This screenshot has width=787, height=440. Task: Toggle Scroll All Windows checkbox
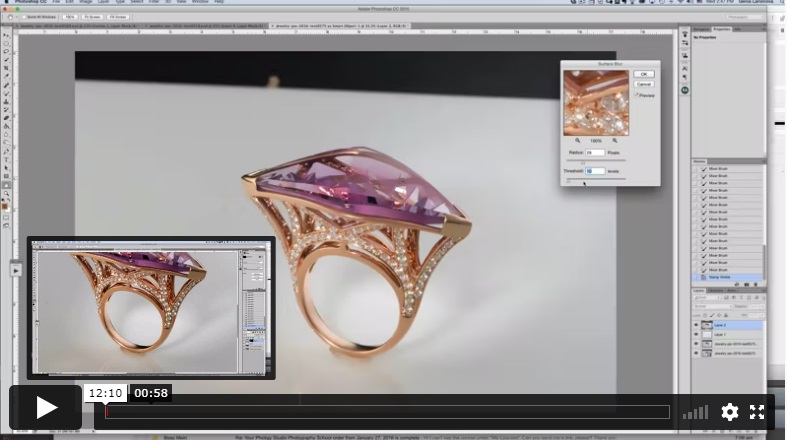[24, 17]
